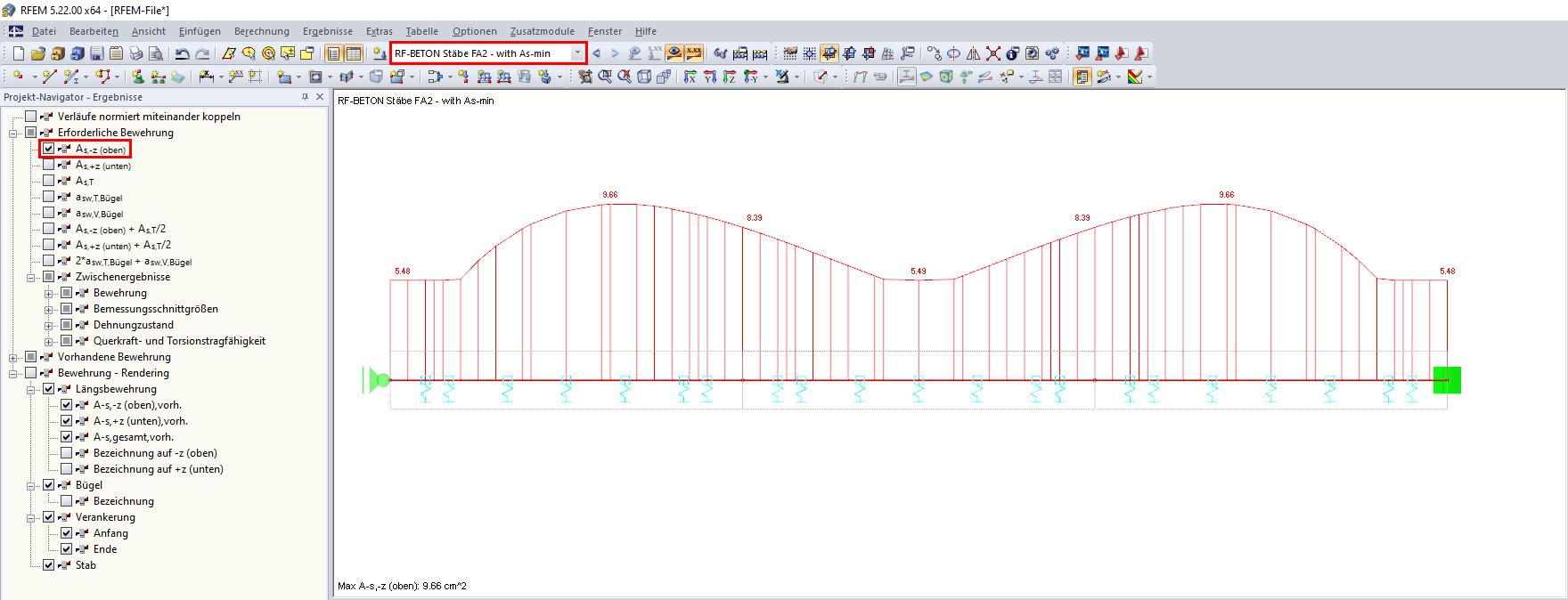Collapse the Längsbewehrung node
The image size is (1568, 600).
[31, 390]
